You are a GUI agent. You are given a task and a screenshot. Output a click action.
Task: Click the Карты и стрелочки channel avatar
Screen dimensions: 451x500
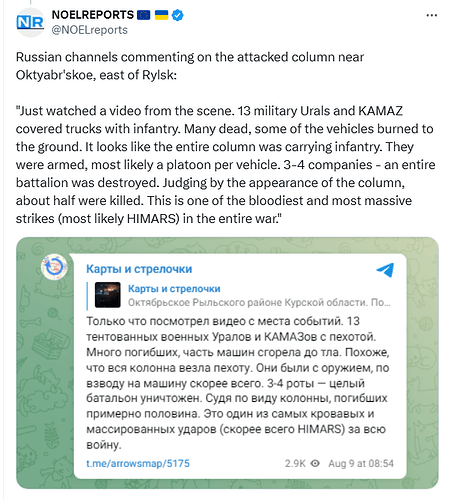[54, 267]
